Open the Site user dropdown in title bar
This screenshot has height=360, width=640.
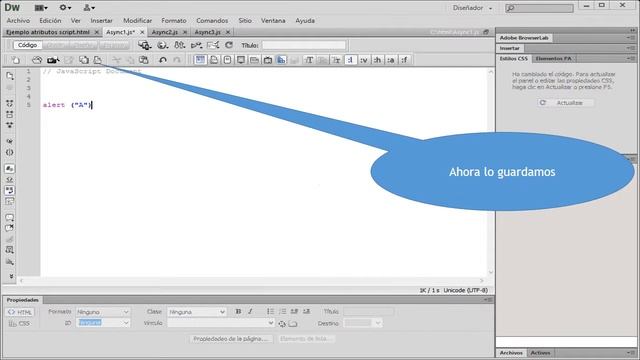pyautogui.click(x=89, y=8)
